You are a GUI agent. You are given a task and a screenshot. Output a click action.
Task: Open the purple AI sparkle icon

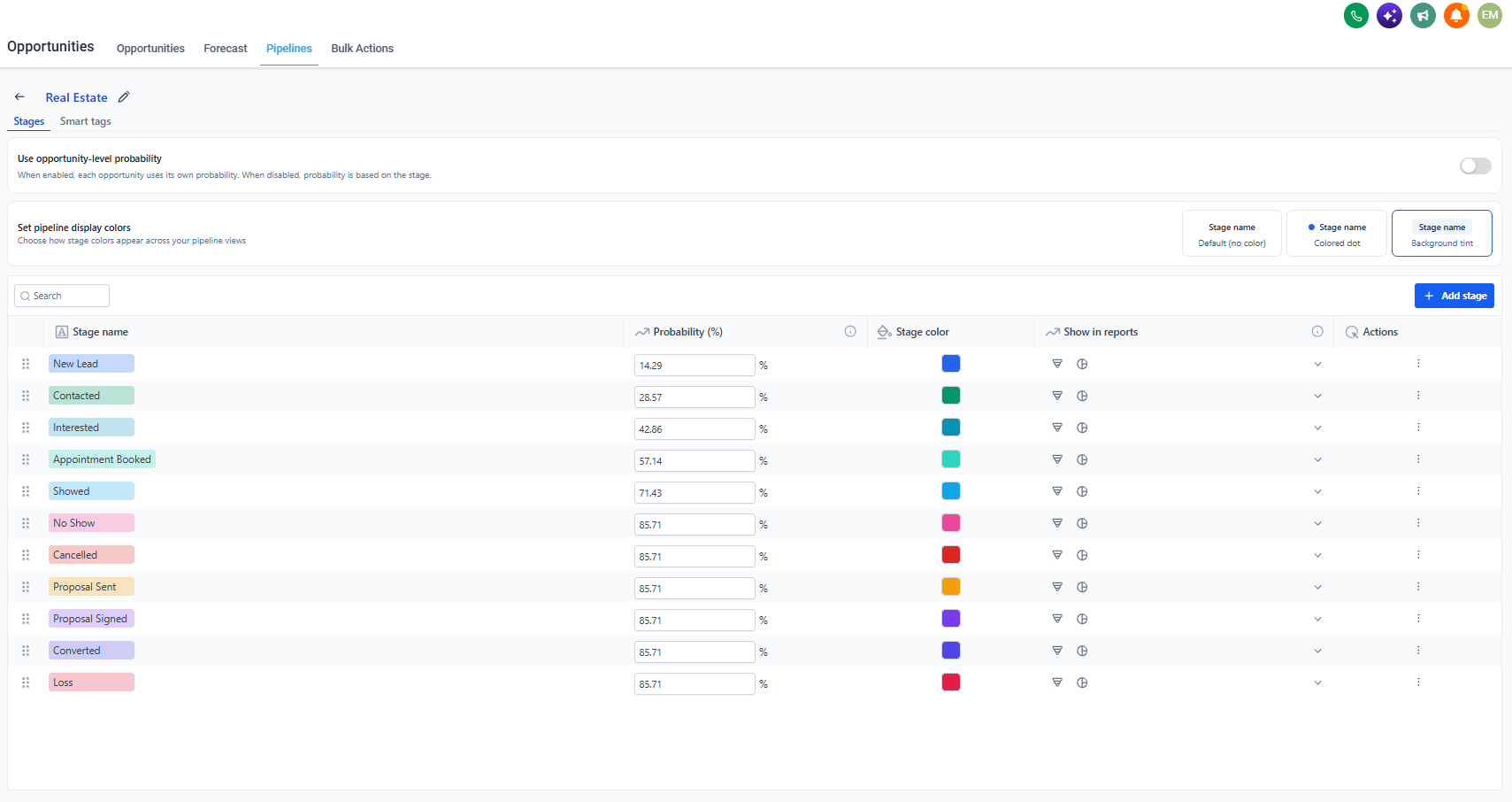pos(1389,15)
